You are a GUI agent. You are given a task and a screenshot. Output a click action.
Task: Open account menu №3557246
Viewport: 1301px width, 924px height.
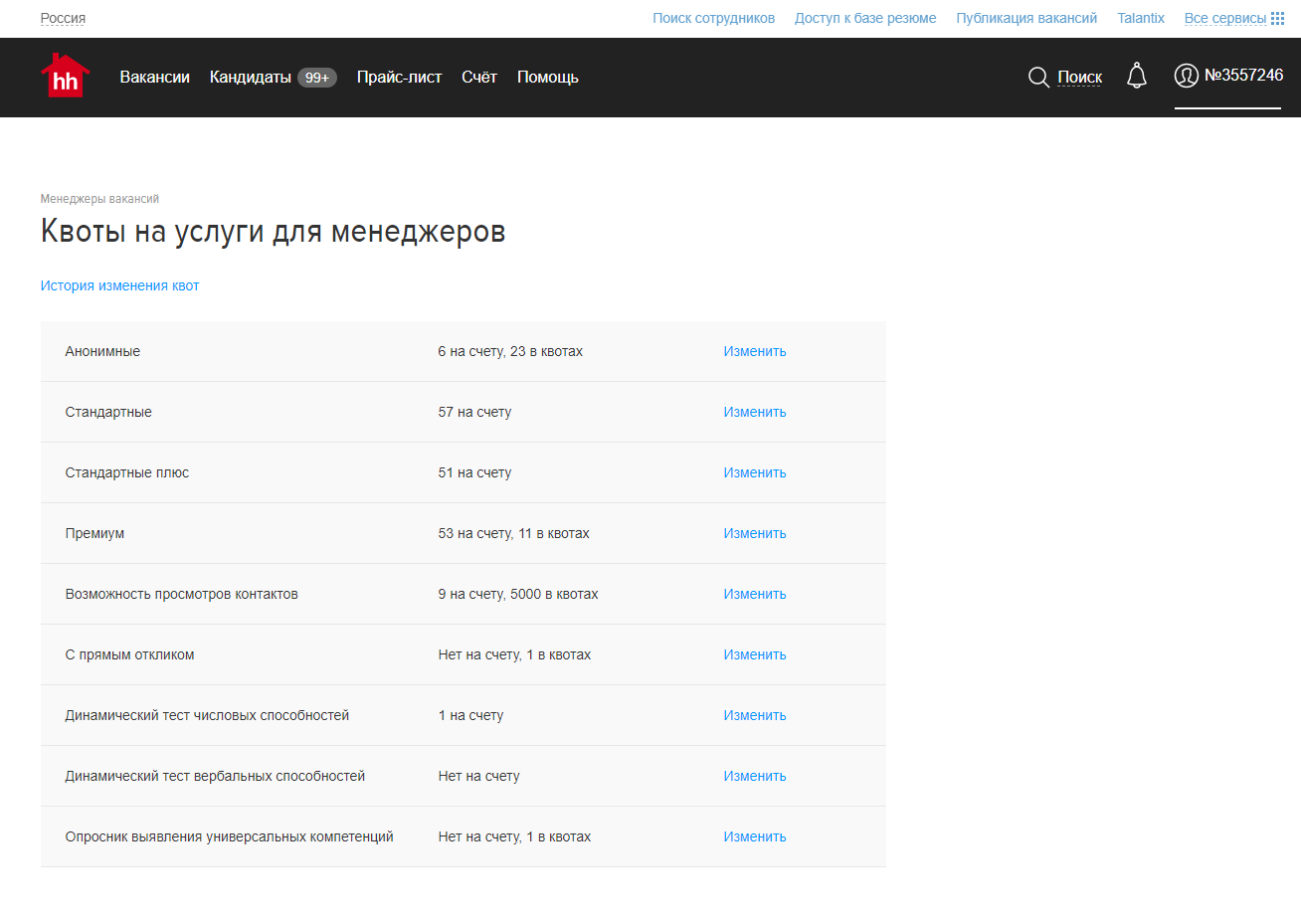point(1243,75)
